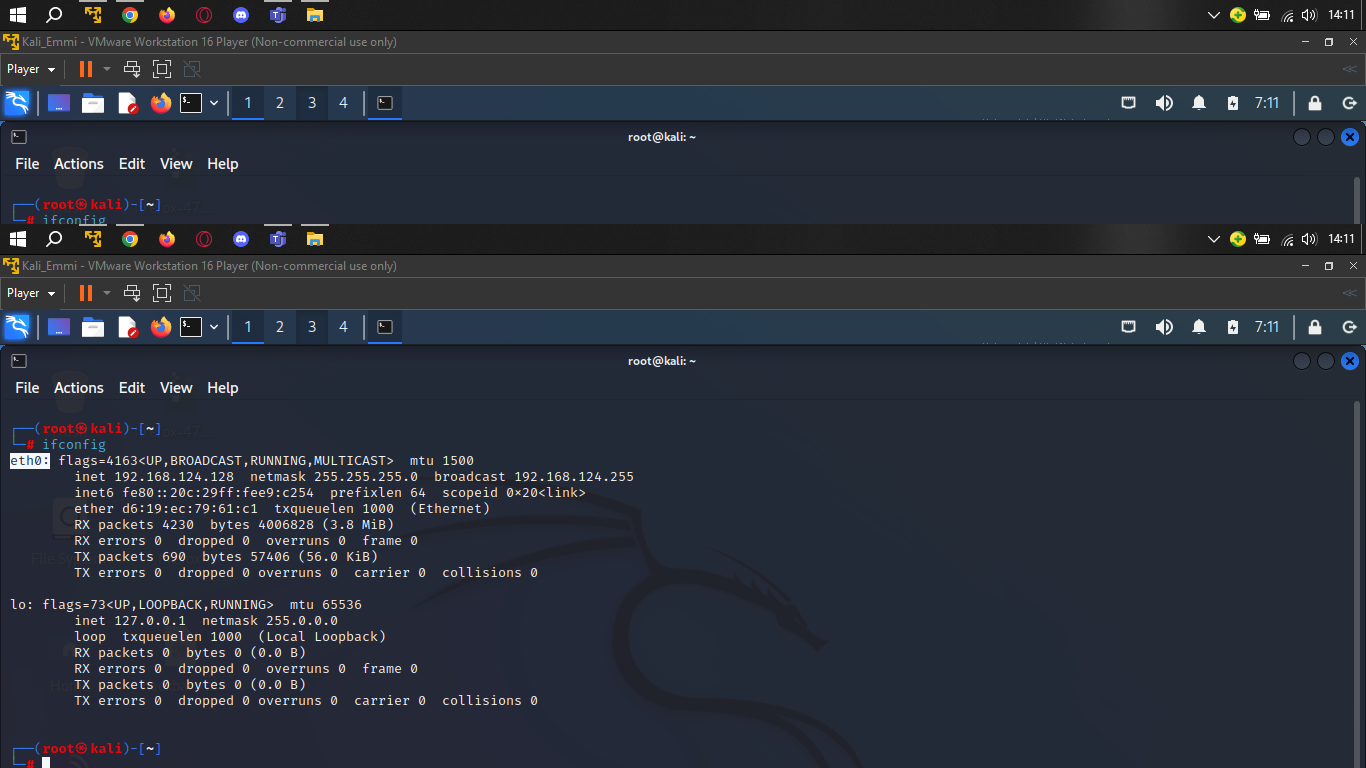Click the highlighted eth0: interface label
This screenshot has height=768, width=1366.
(30, 461)
